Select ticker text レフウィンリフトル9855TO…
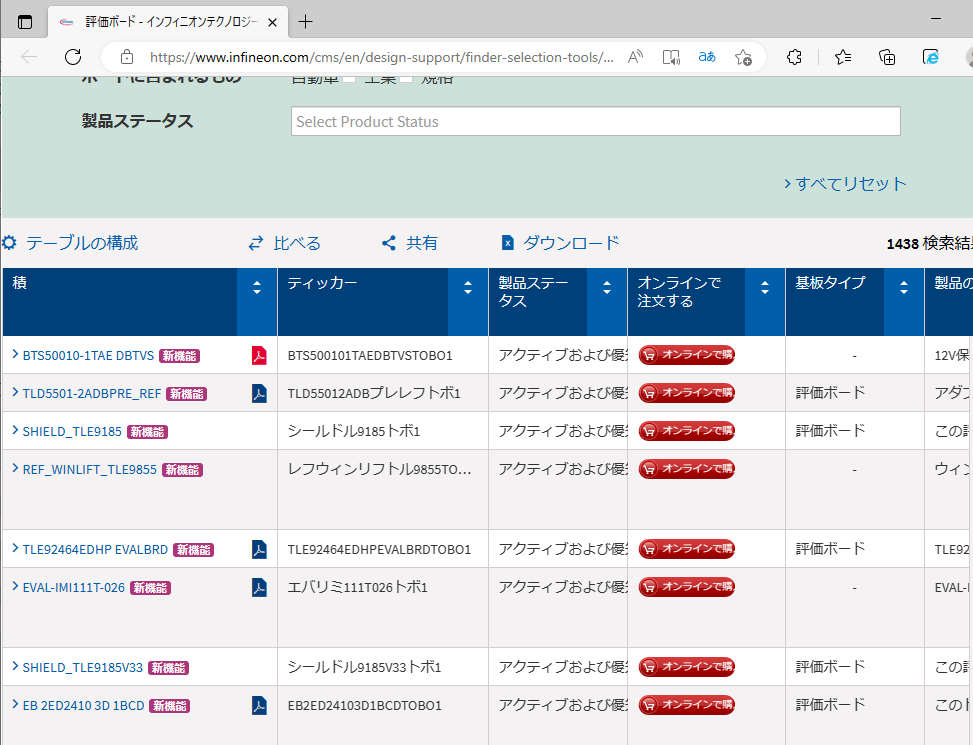Screen dimensions: 973x745 point(379,470)
